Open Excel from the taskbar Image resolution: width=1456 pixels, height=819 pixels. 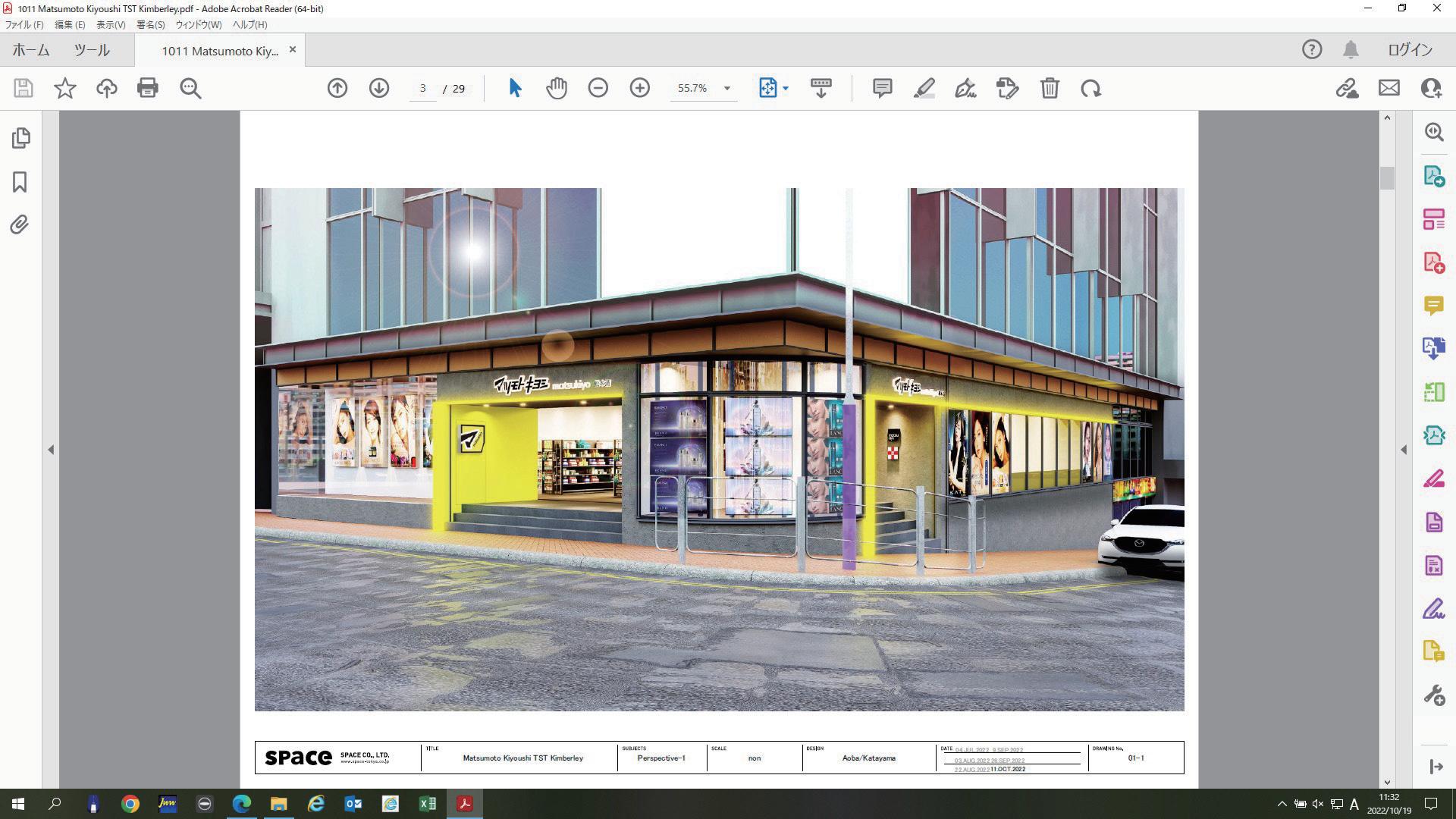click(427, 804)
